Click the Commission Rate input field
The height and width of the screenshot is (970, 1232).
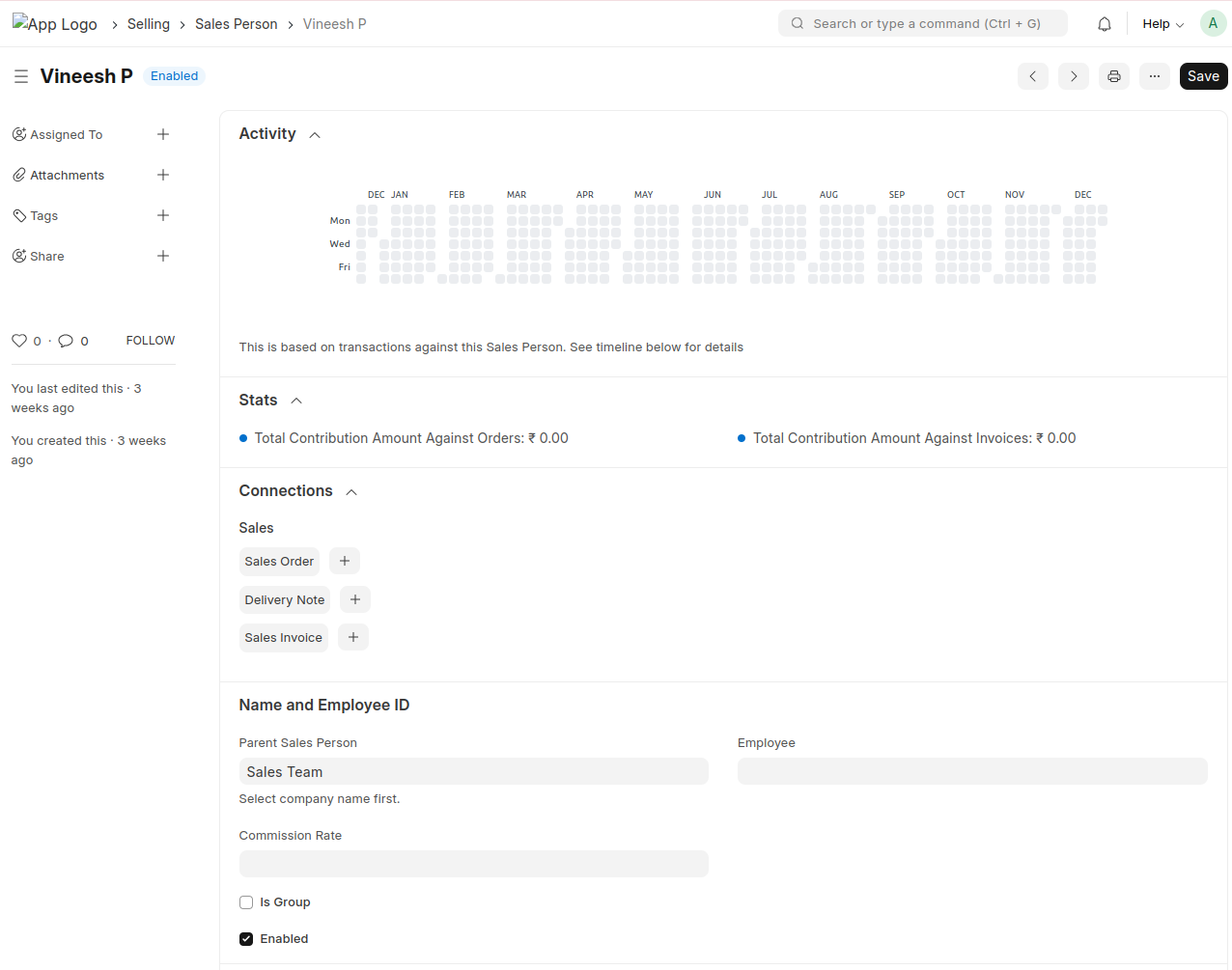point(473,864)
